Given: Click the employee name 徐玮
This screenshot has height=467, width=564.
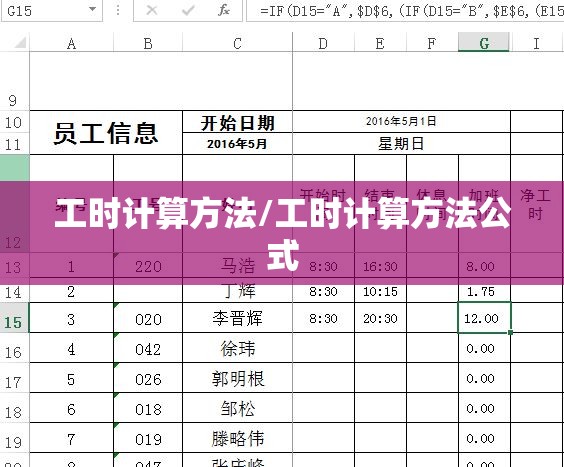Looking at the screenshot, I should click(x=237, y=348).
